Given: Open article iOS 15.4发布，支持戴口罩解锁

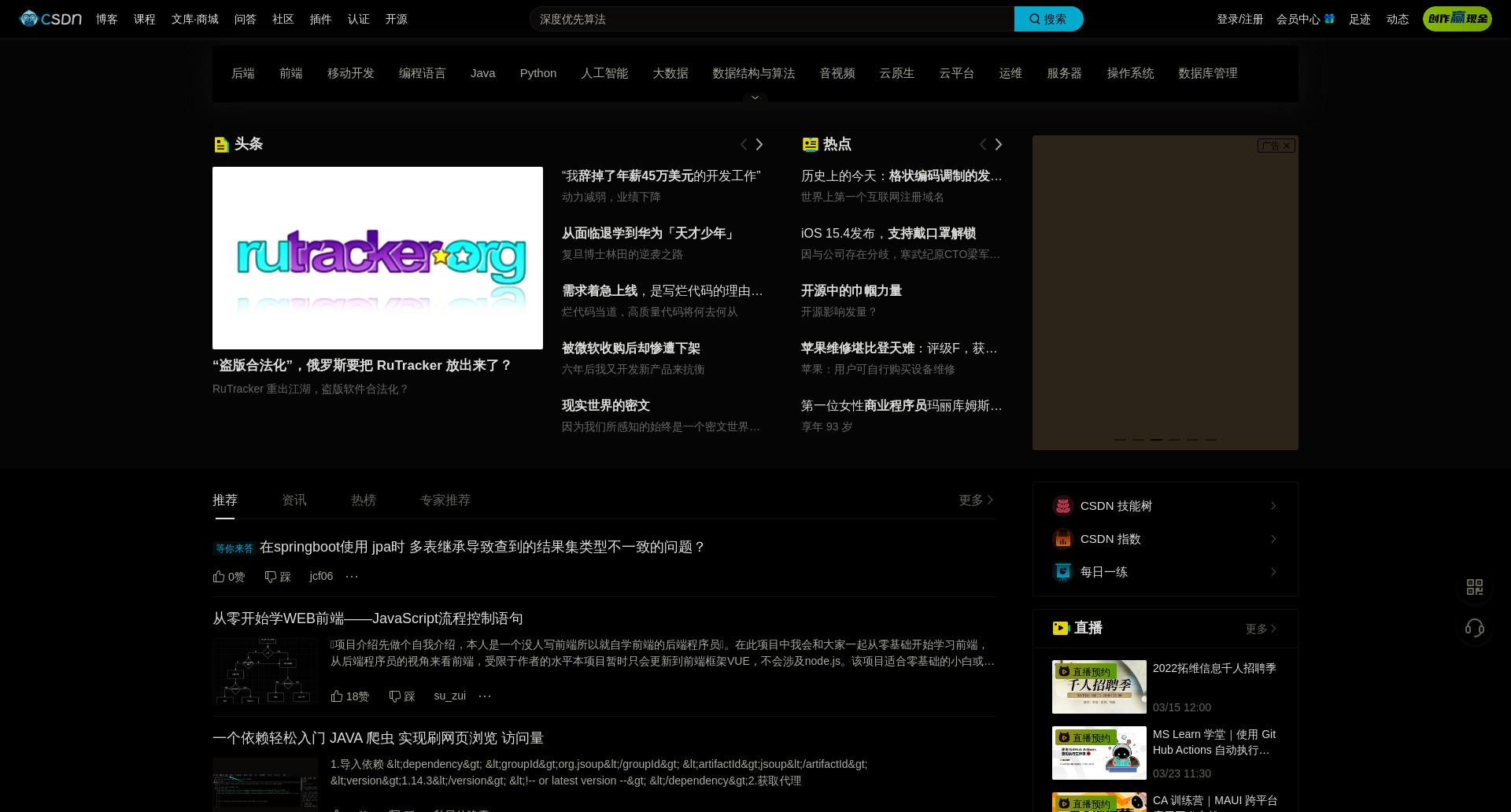Looking at the screenshot, I should pyautogui.click(x=888, y=234).
